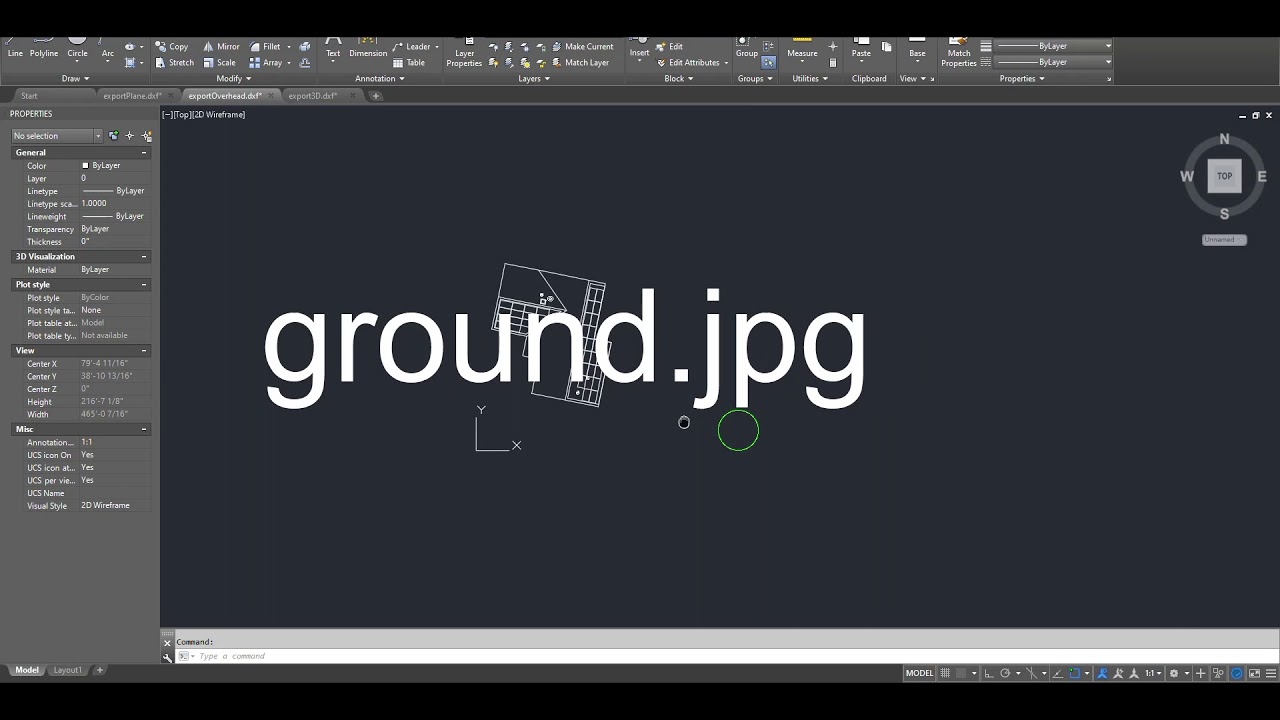This screenshot has height=720, width=1280.
Task: Expand the Draw panel dropdown
Action: click(x=75, y=78)
